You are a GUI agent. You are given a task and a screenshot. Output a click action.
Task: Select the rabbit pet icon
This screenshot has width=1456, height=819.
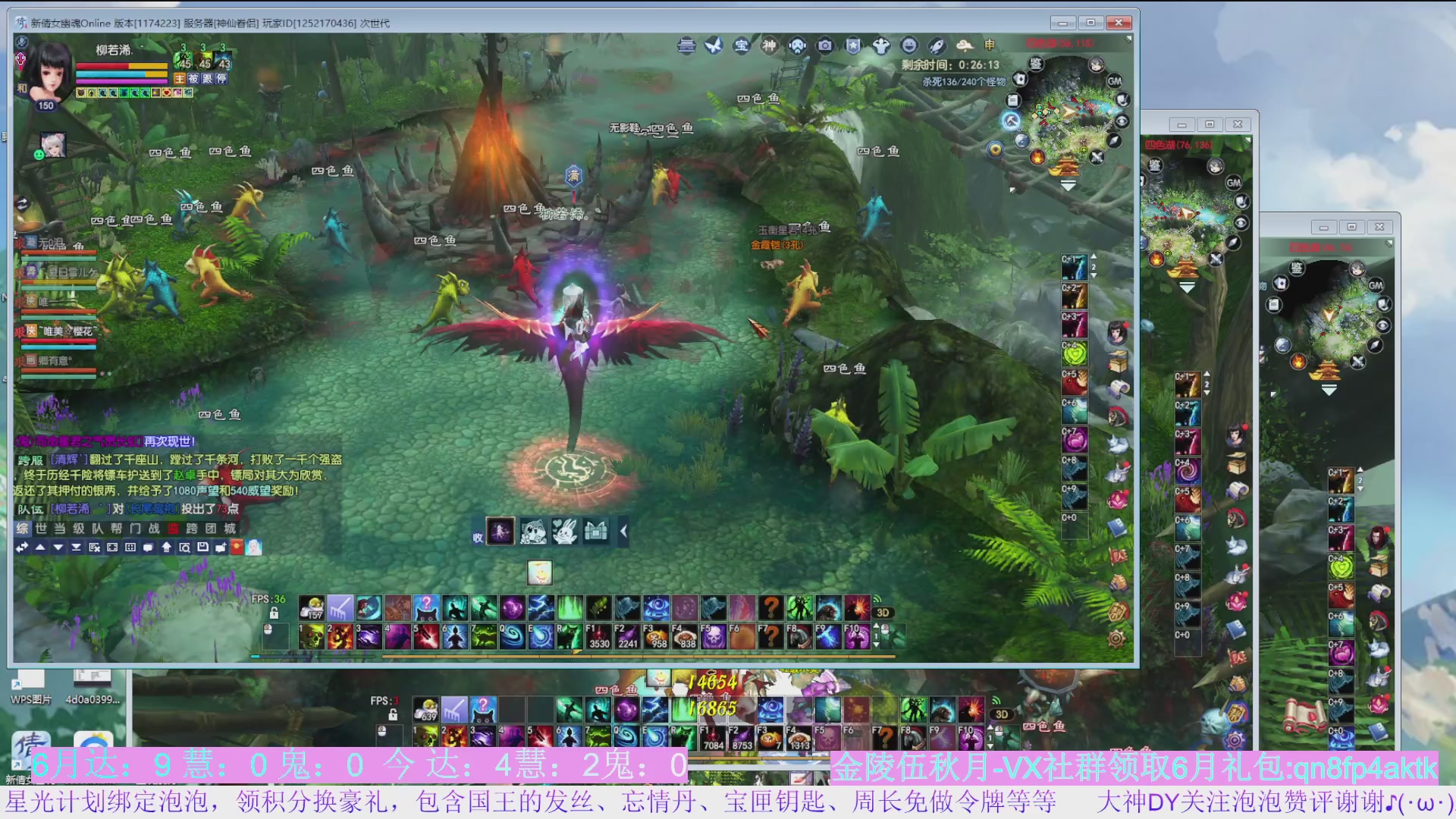[564, 532]
